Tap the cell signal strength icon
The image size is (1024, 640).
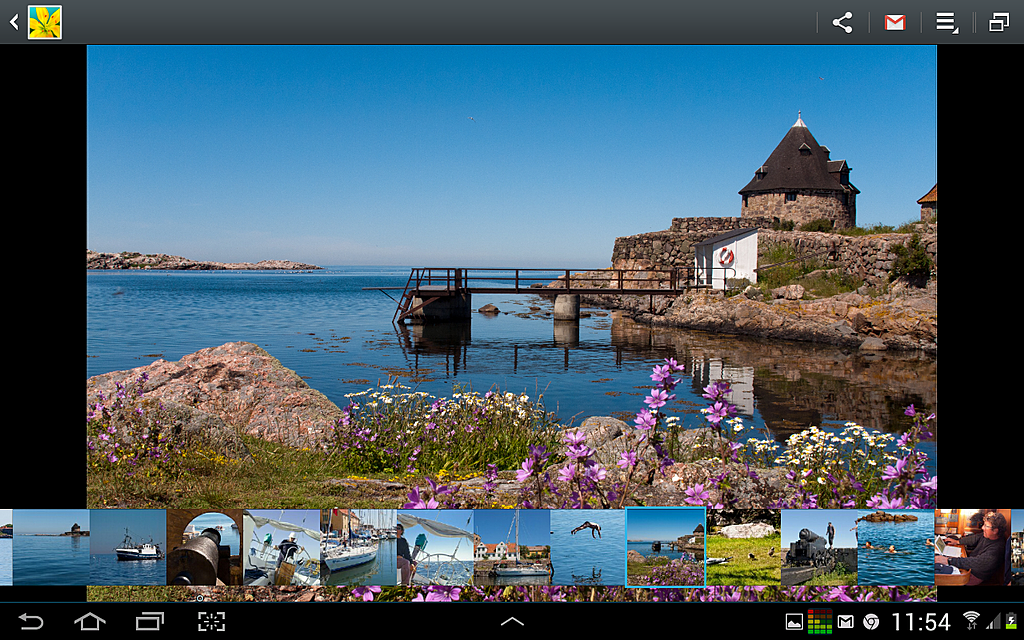pos(993,621)
